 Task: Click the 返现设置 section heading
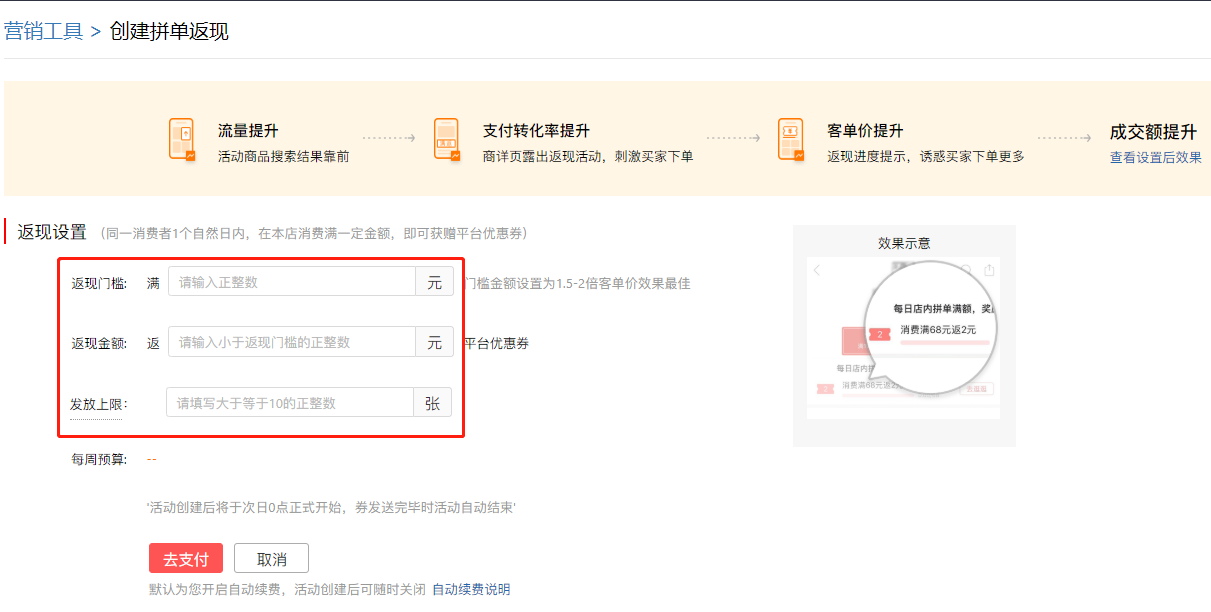pyautogui.click(x=52, y=232)
